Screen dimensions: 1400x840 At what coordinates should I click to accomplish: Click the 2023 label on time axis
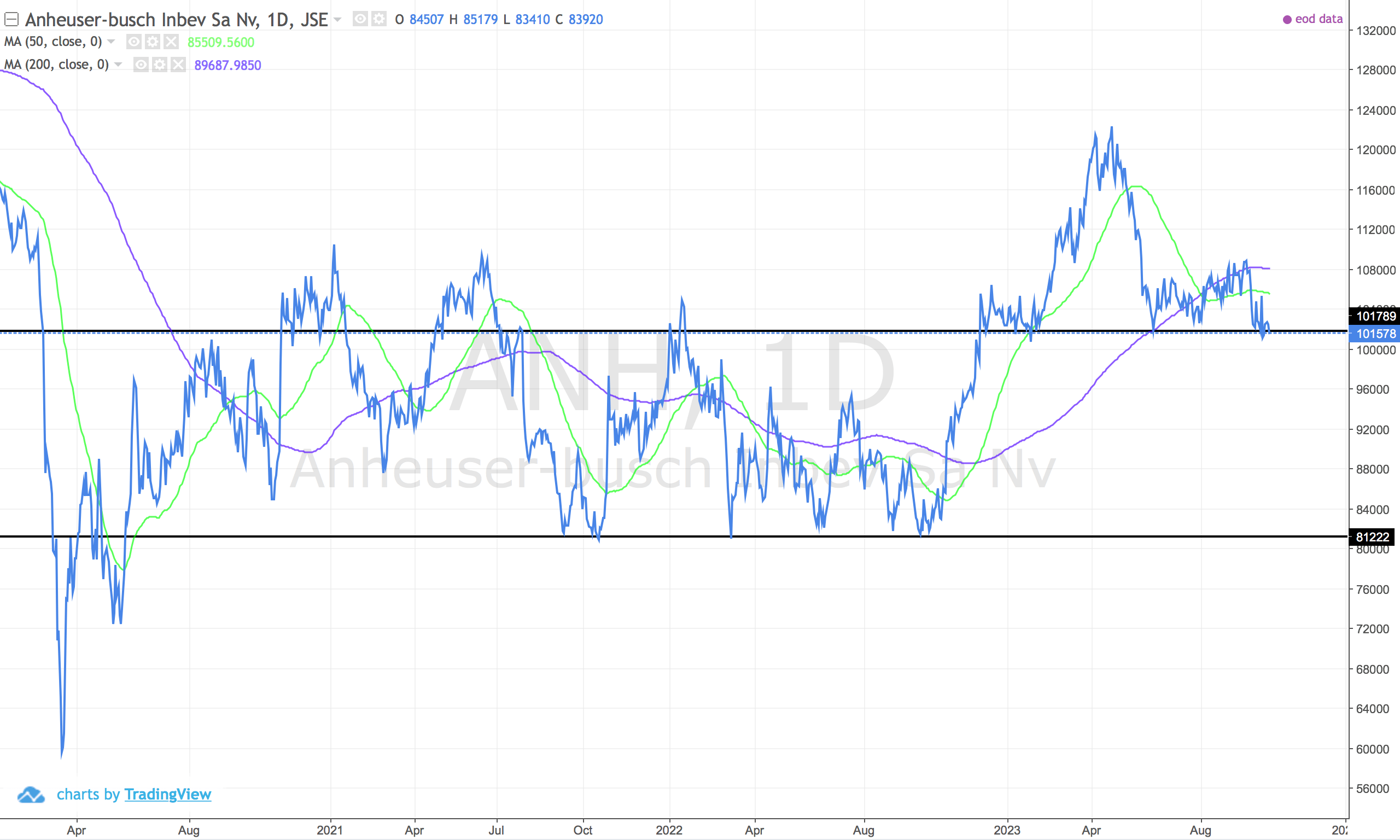click(x=1007, y=830)
